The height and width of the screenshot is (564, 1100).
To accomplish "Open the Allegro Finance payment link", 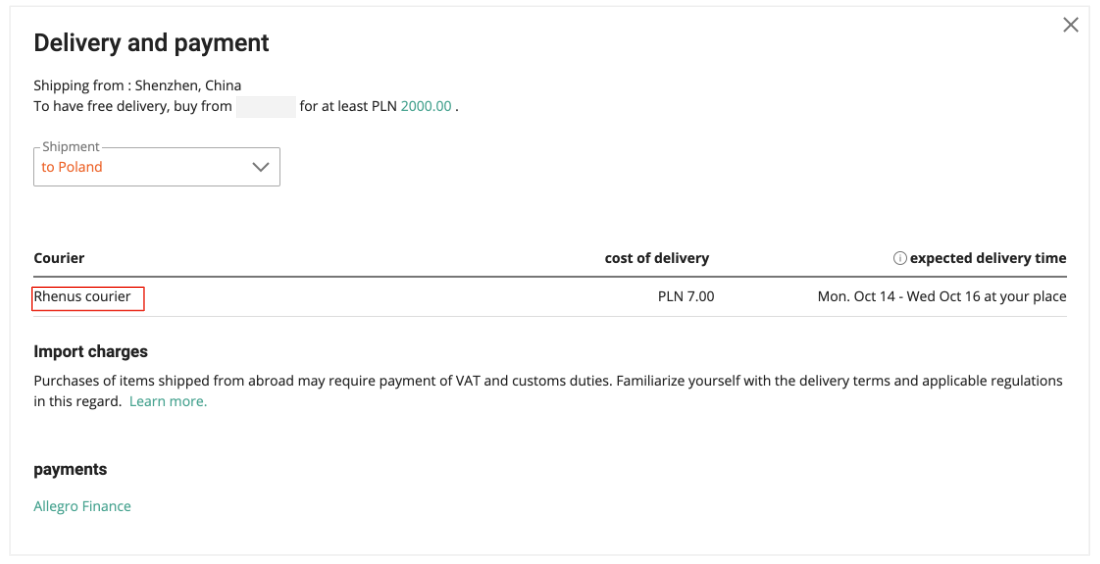I will pyautogui.click(x=82, y=506).
